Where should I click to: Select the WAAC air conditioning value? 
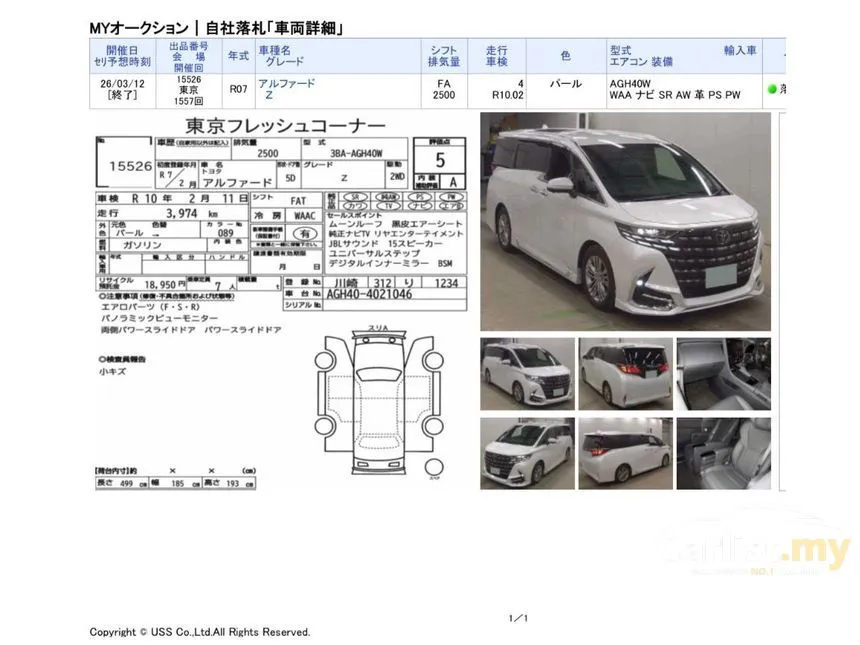click(304, 216)
